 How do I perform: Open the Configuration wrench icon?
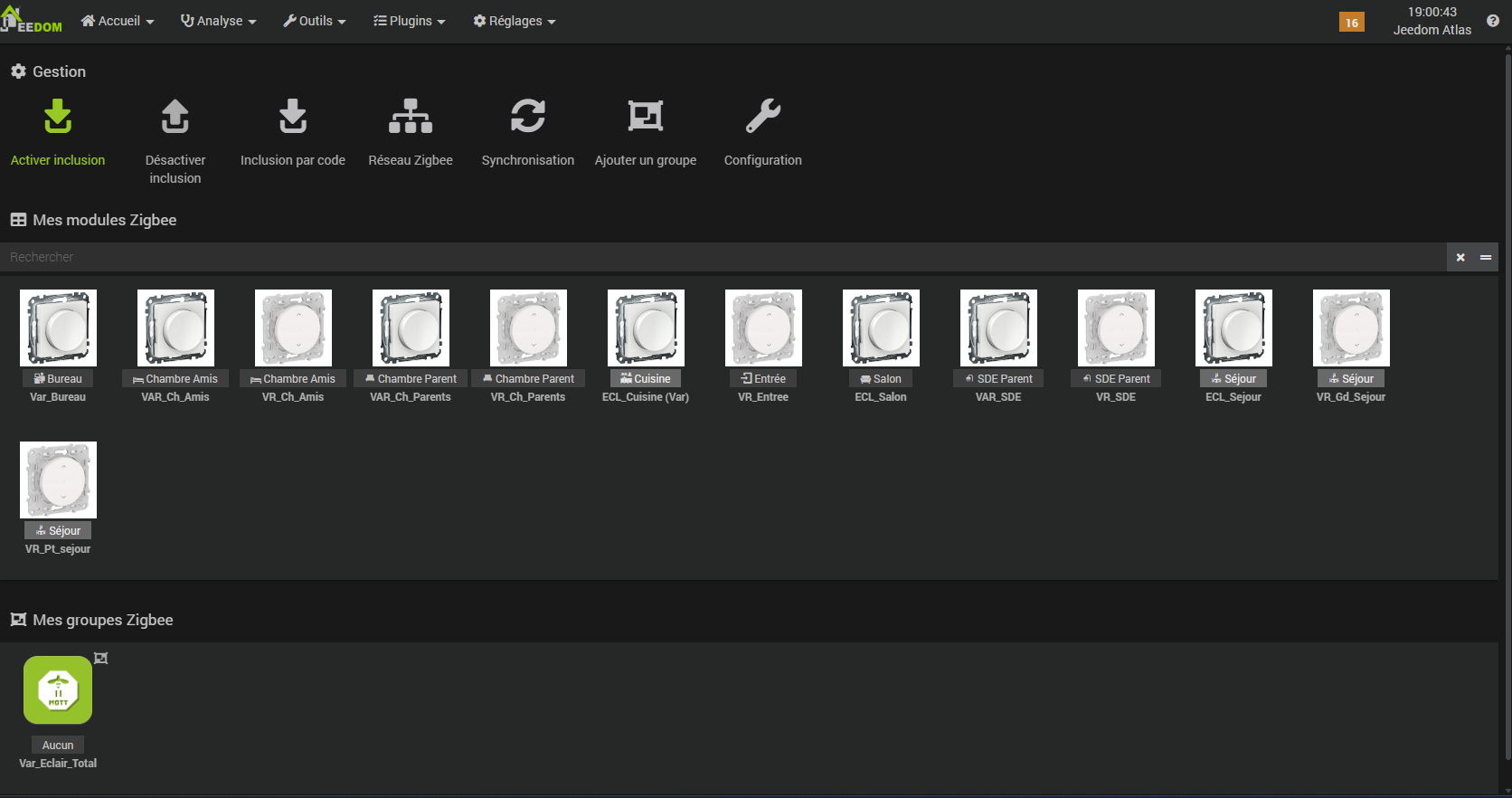point(763,117)
